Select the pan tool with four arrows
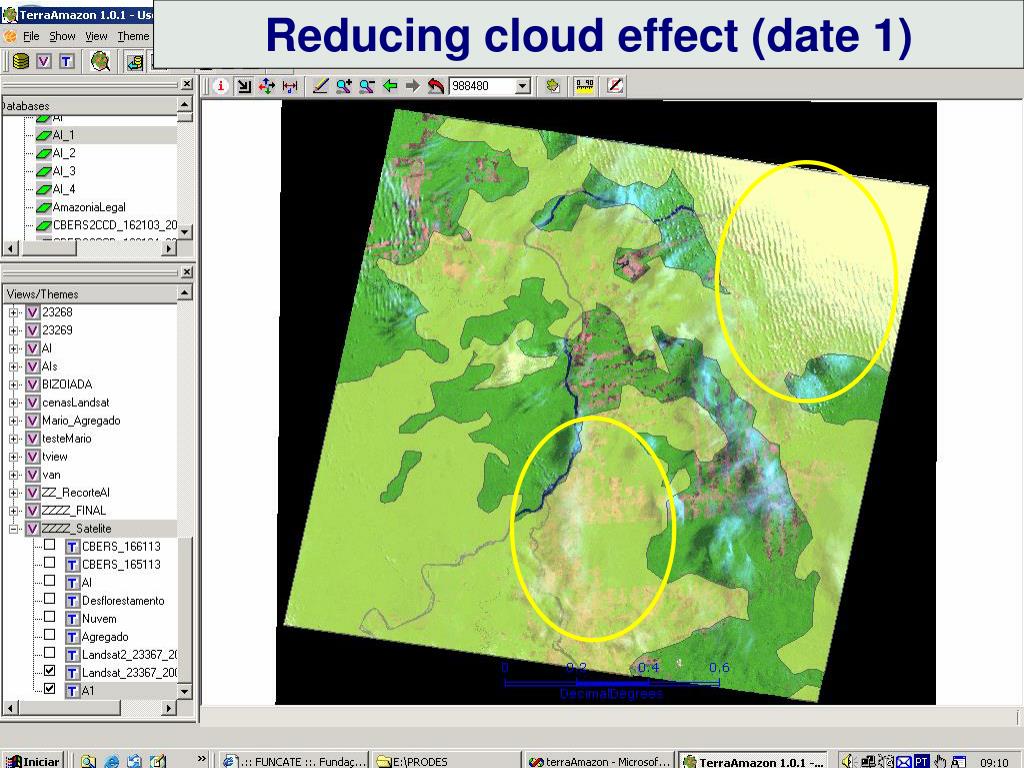Screen dimensions: 1024x768 266,86
